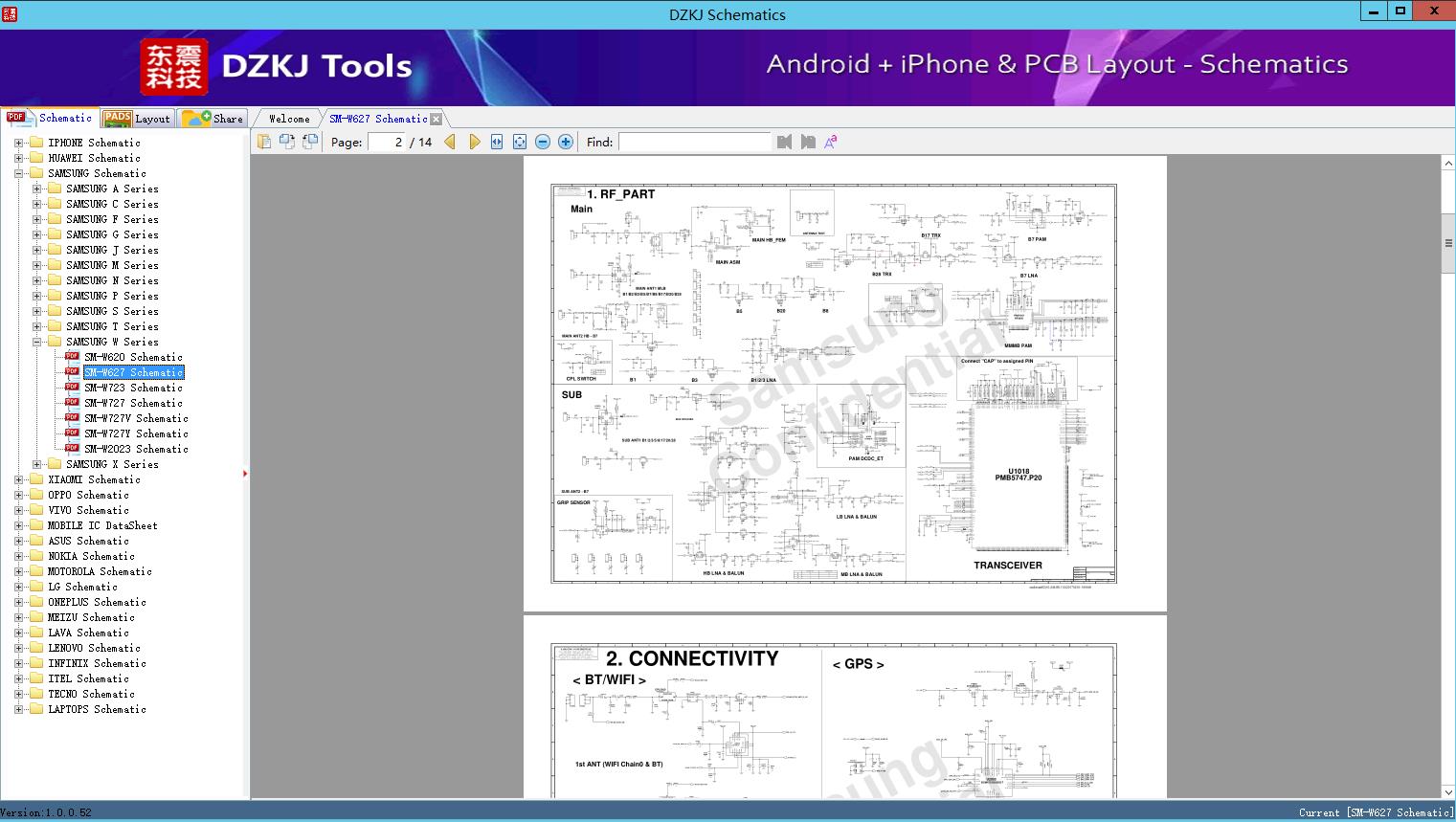Switch to the Layout panel tab
This screenshot has height=822, width=1456.
point(137,119)
